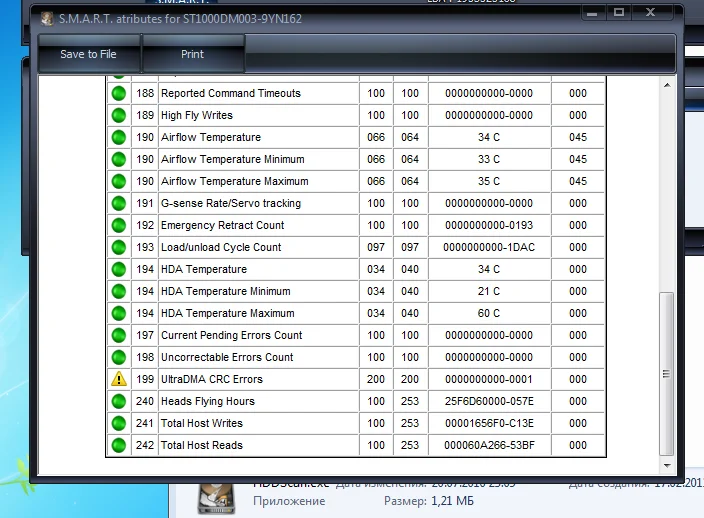The height and width of the screenshot is (518, 704).
Task: Click the yellow warning icon for UltraDMA CRC Errors
Action: 119,379
